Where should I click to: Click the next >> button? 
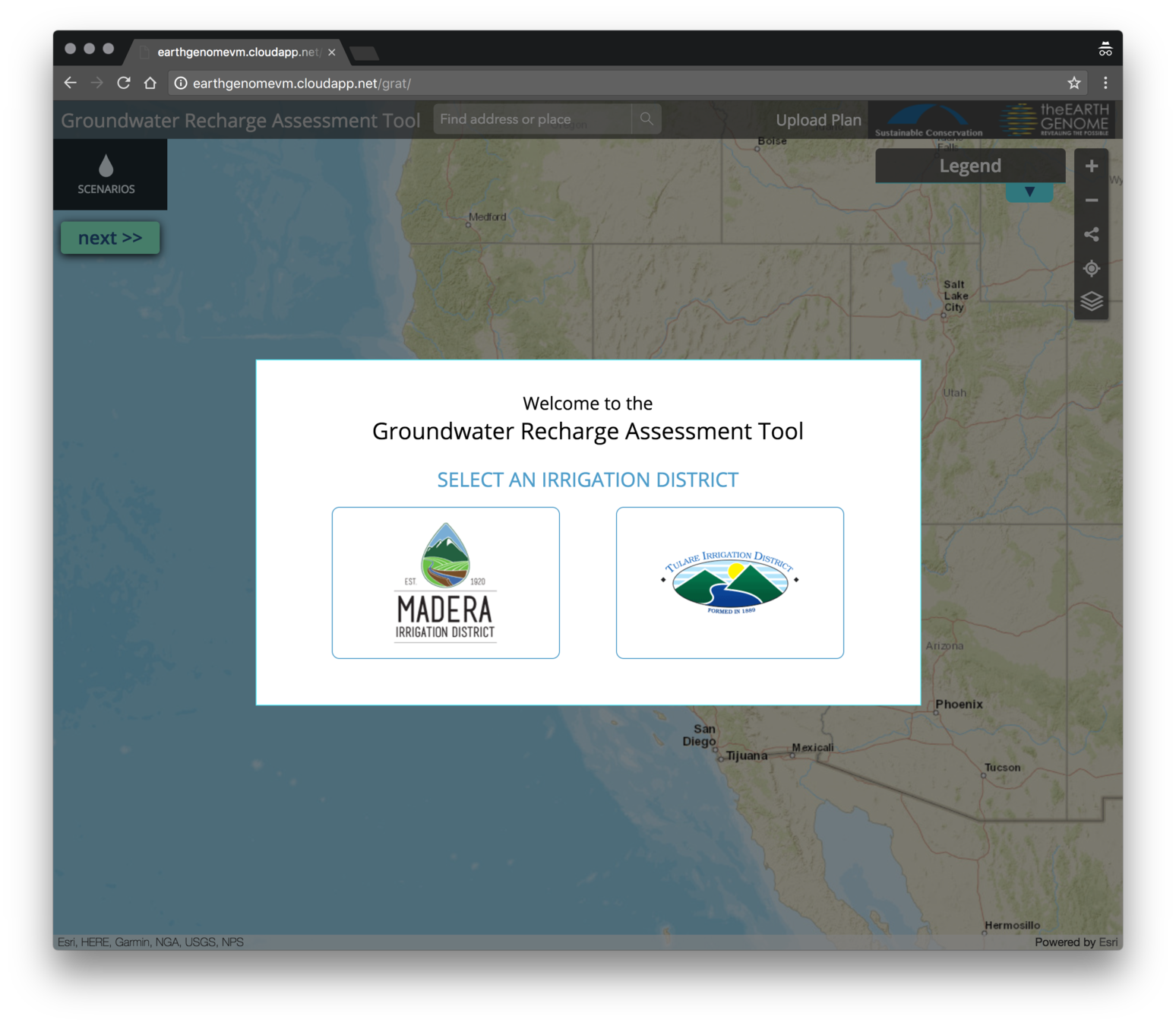coord(110,238)
